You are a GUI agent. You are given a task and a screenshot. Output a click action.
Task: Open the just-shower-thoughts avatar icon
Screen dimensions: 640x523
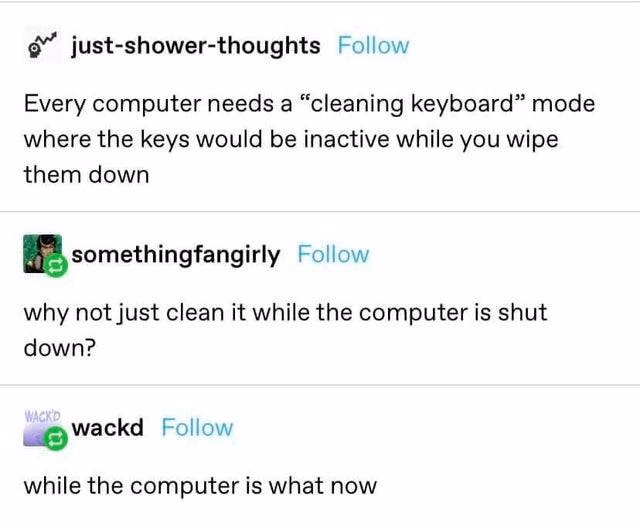coord(43,45)
